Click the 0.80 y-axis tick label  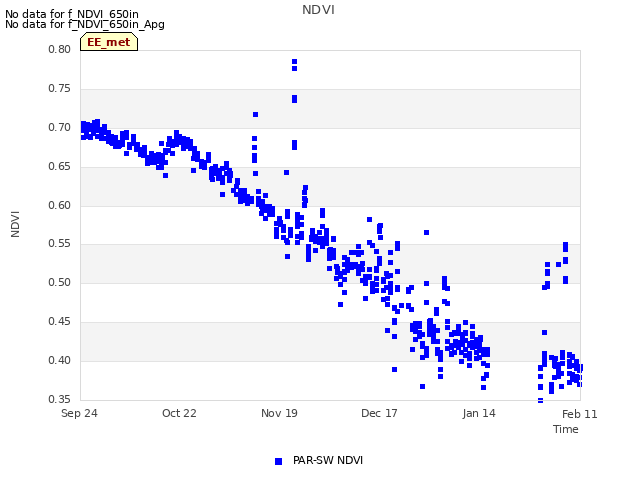point(60,49)
